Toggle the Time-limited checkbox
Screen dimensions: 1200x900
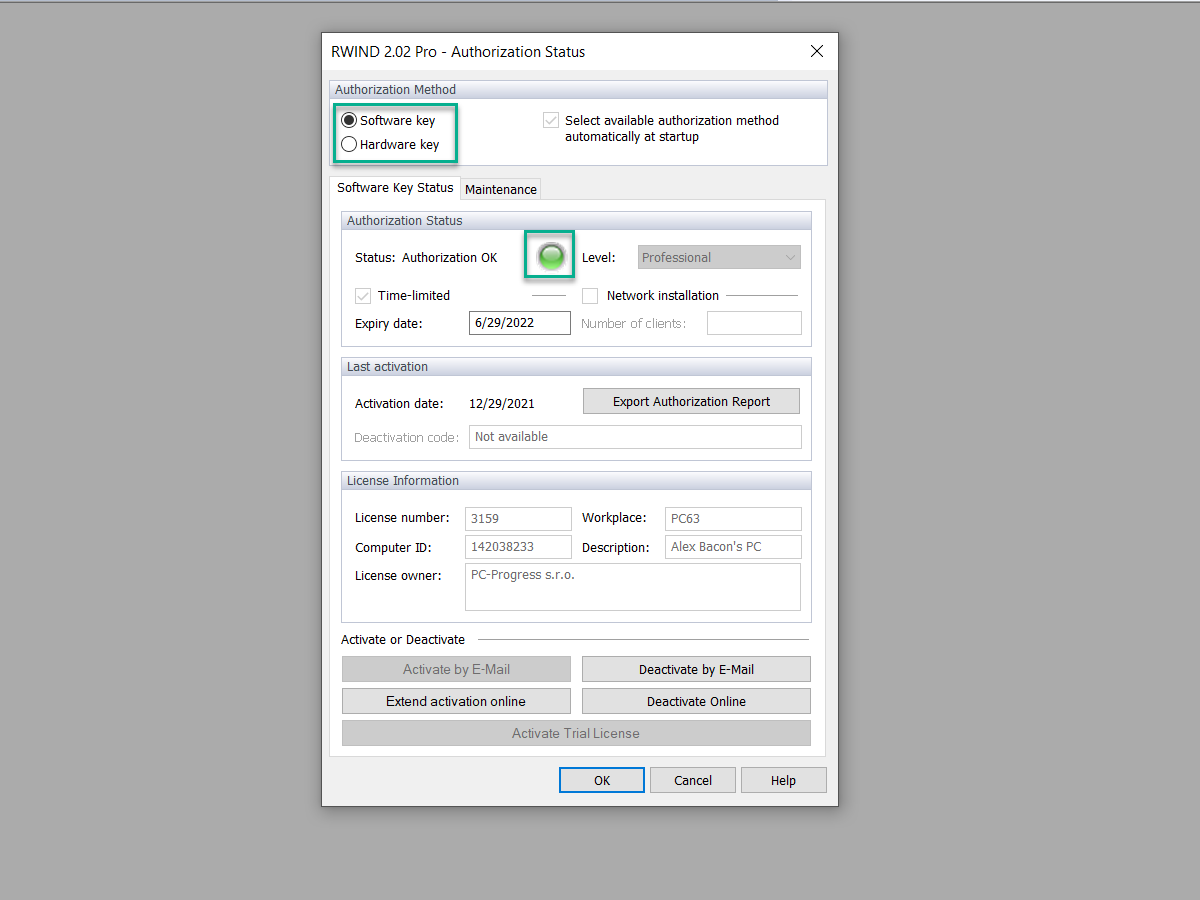click(x=363, y=295)
